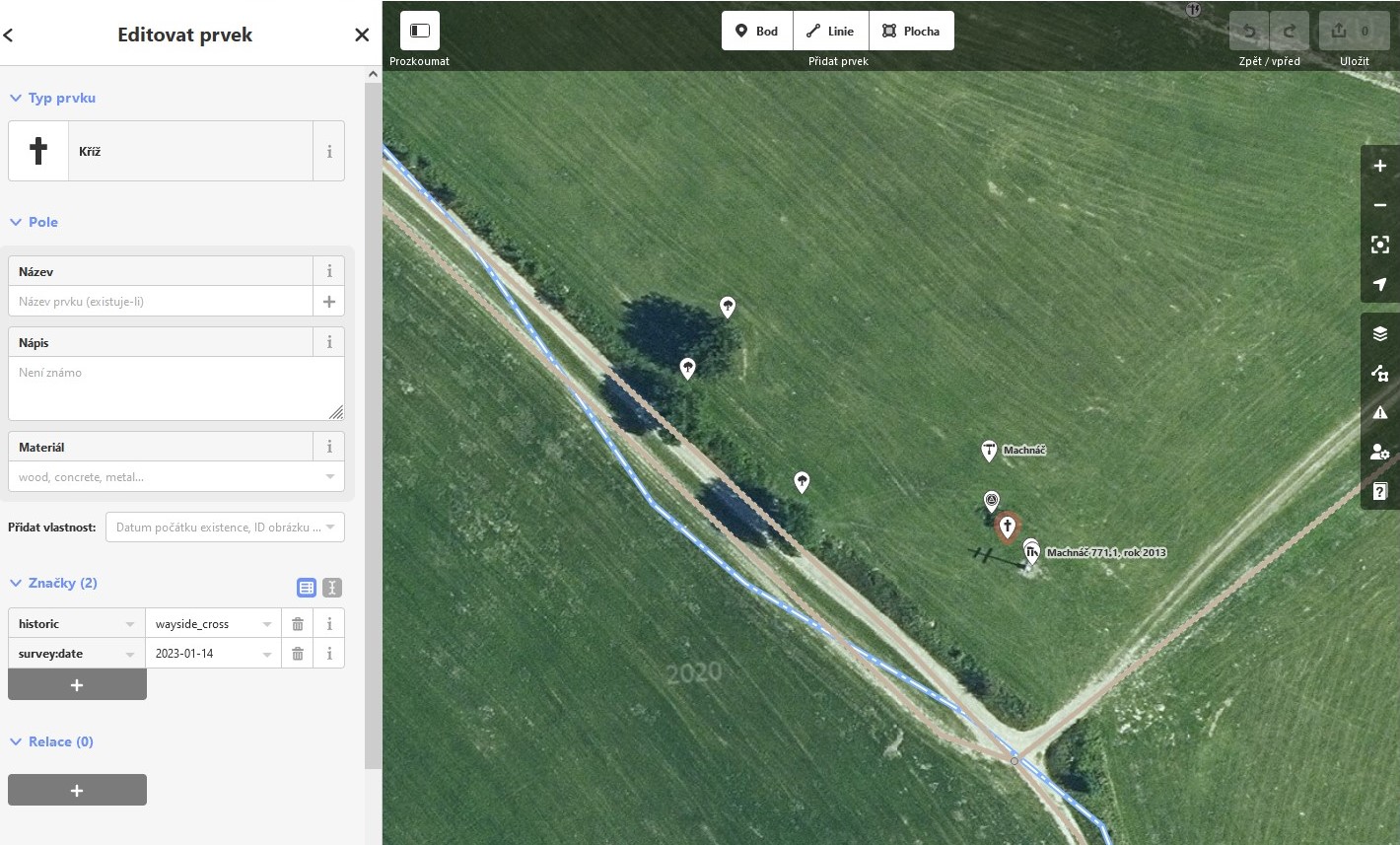Add a new tag with plus button

click(x=77, y=685)
